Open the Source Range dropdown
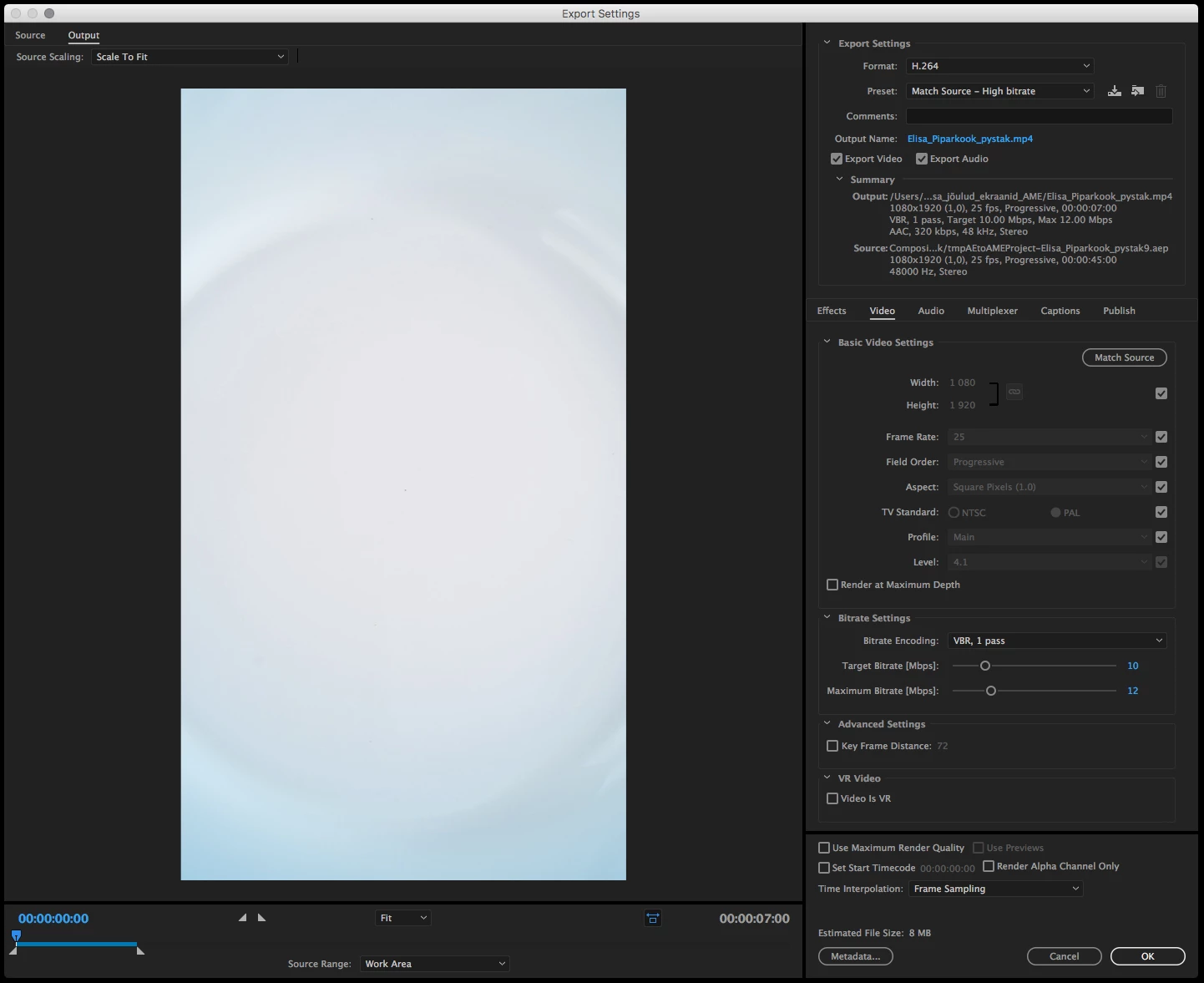 click(x=435, y=964)
